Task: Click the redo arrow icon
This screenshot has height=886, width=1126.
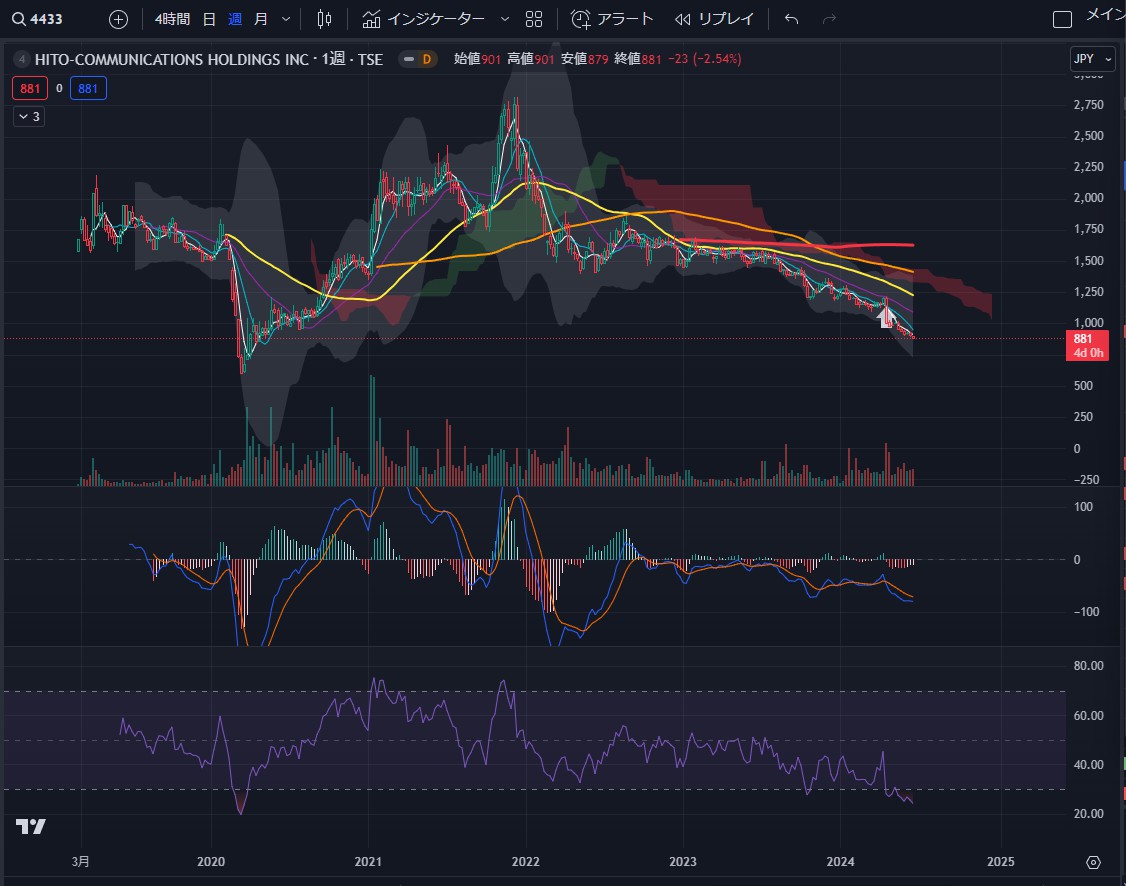Action: tap(829, 19)
